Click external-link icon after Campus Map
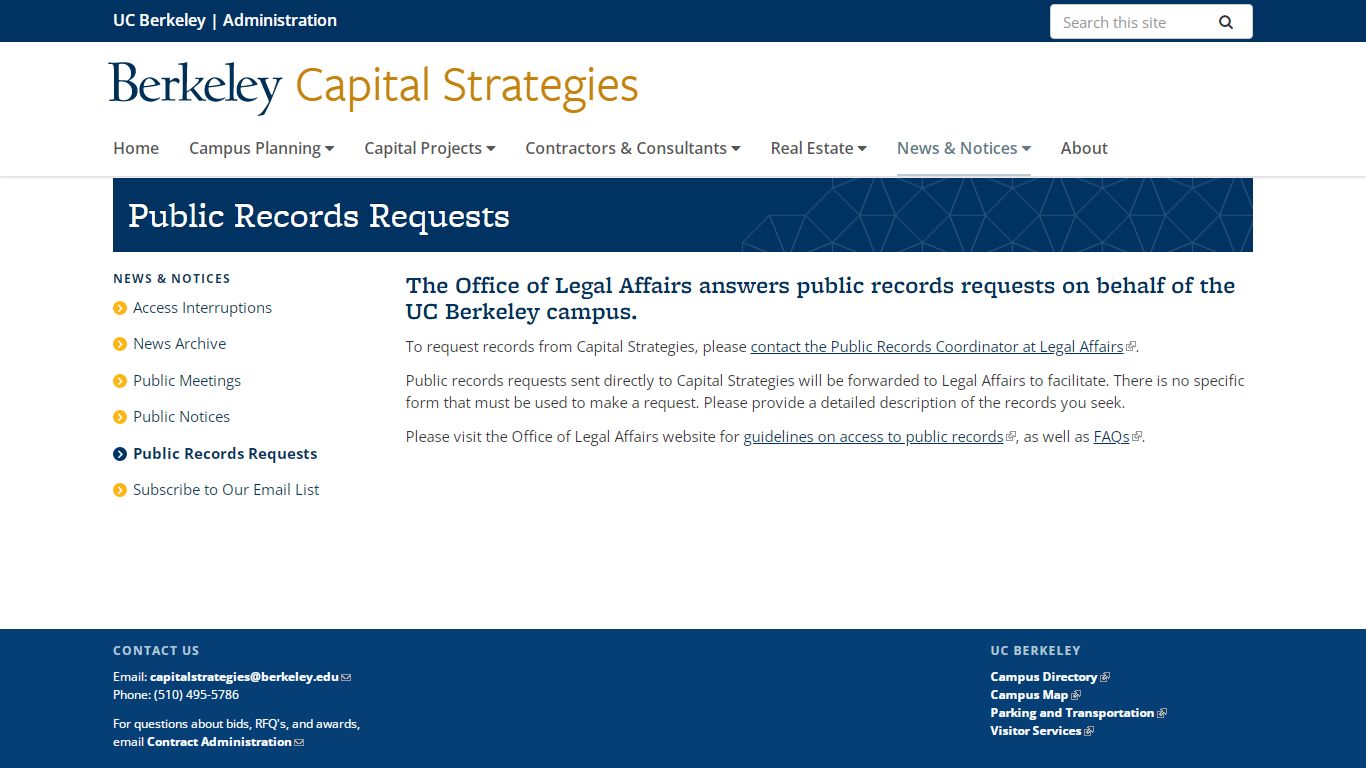The height and width of the screenshot is (768, 1366). (x=1076, y=695)
